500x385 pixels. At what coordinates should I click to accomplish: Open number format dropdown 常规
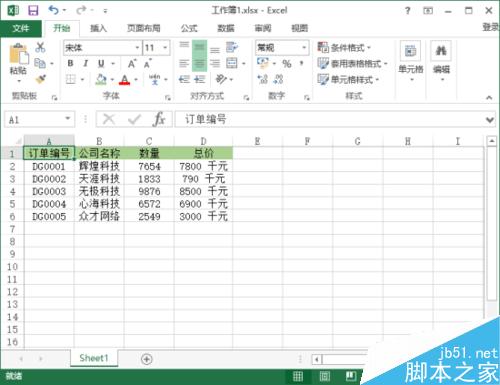tap(304, 48)
